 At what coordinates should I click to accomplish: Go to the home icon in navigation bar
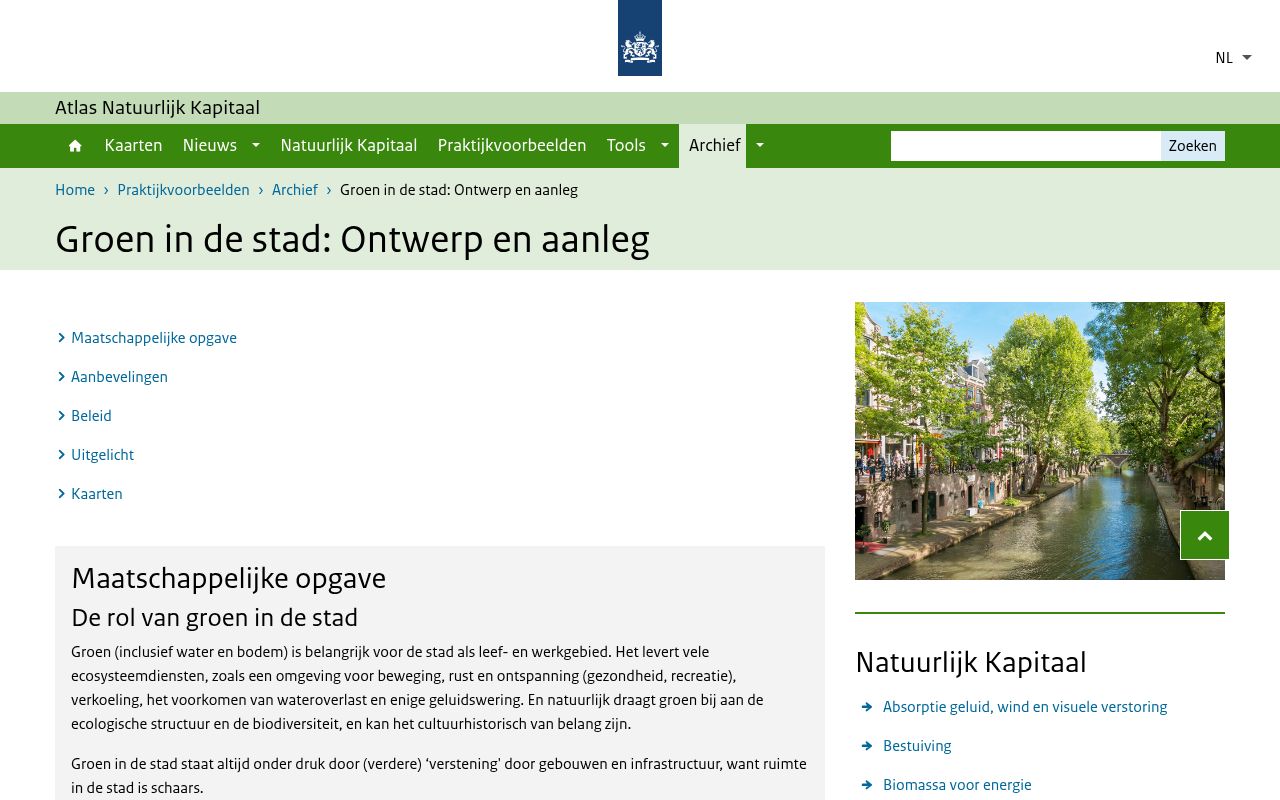(75, 146)
